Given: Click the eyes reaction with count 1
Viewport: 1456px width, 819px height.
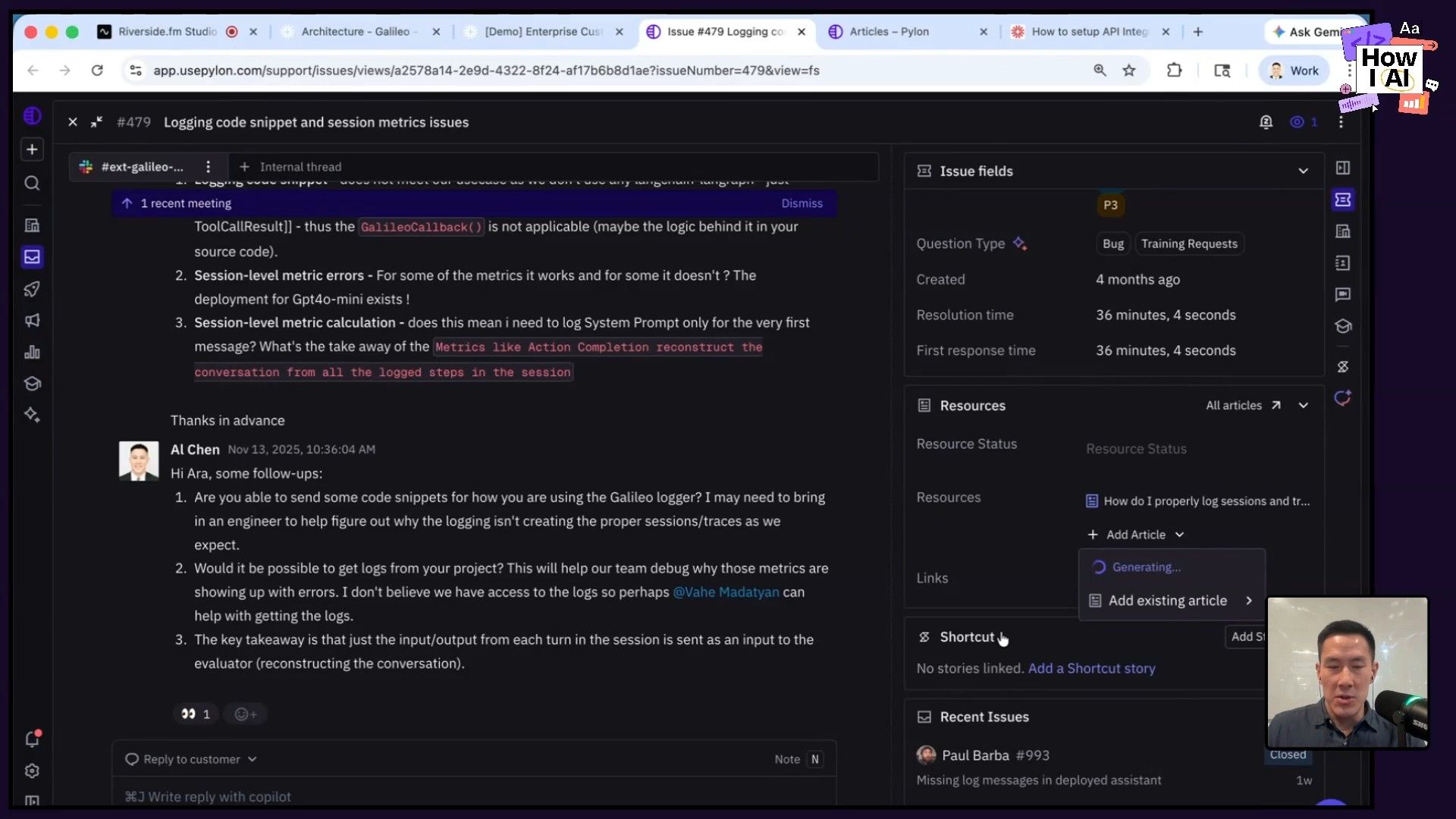Looking at the screenshot, I should click(x=196, y=714).
